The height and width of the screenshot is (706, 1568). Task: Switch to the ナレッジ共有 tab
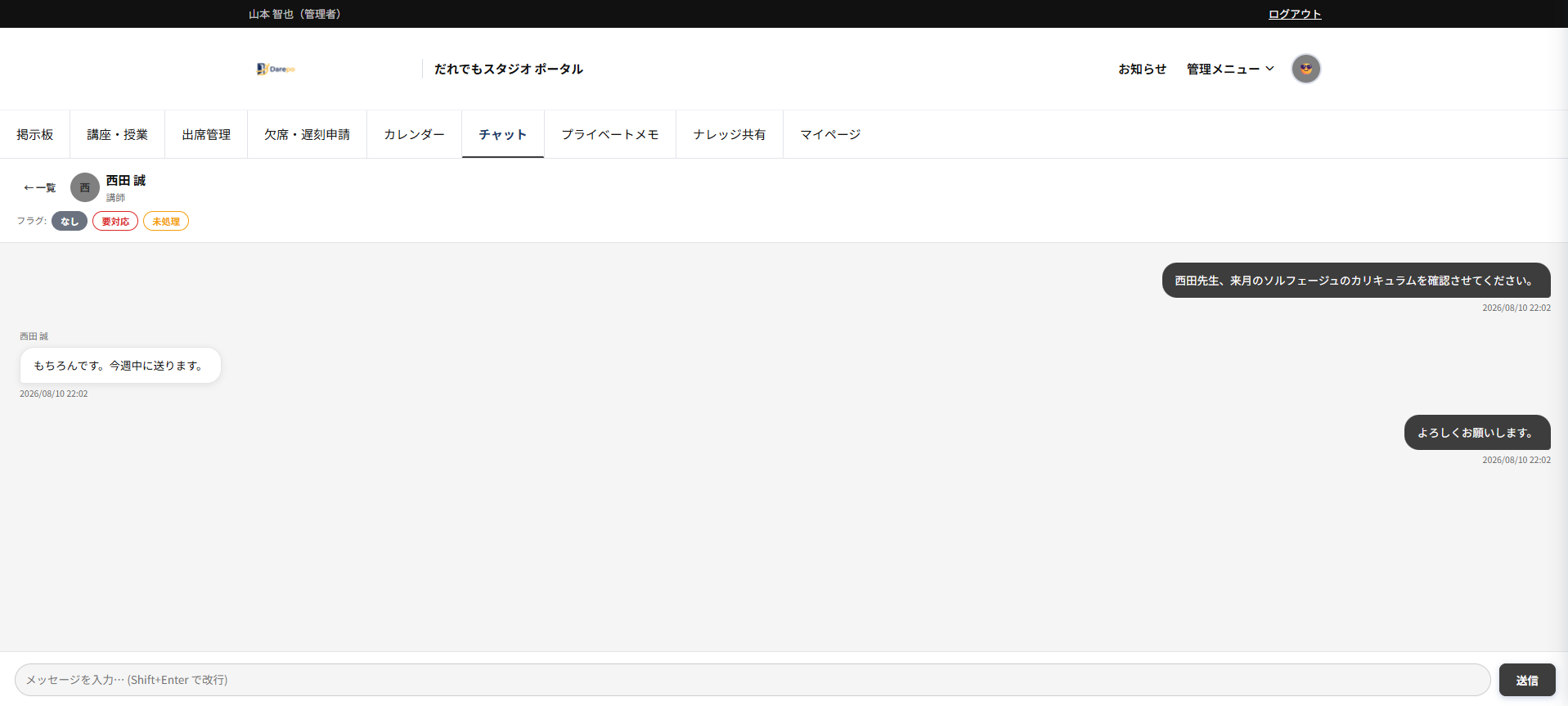click(730, 134)
